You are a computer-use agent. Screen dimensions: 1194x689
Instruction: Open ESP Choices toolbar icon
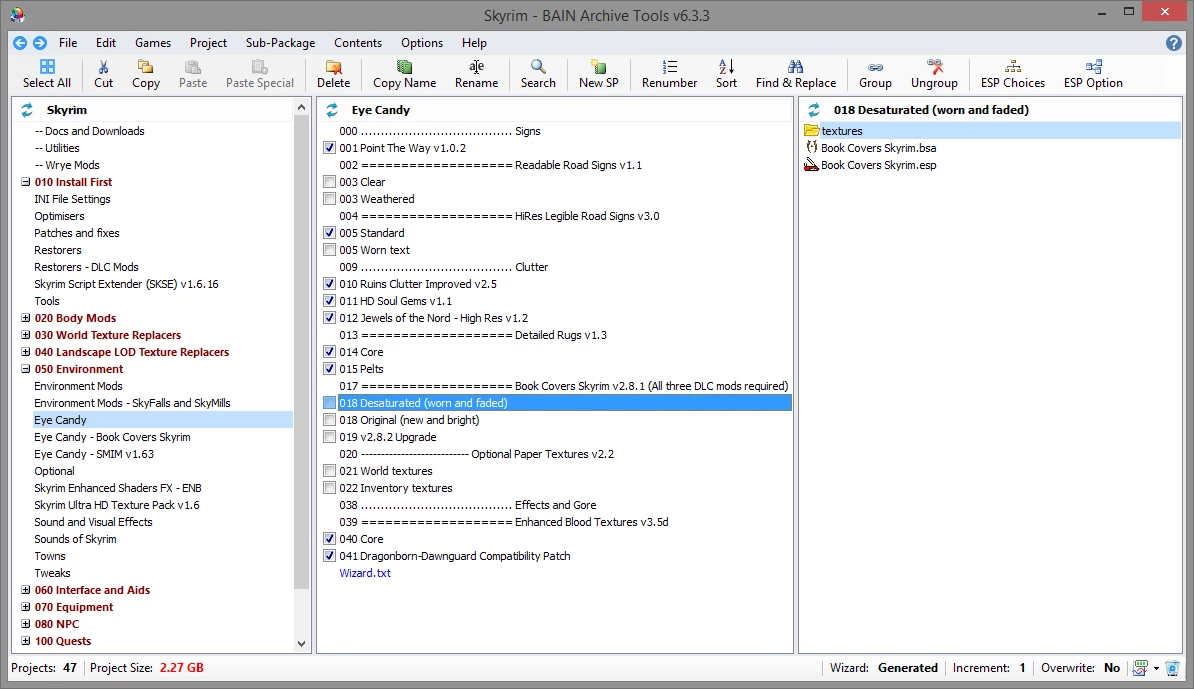[x=1013, y=67]
